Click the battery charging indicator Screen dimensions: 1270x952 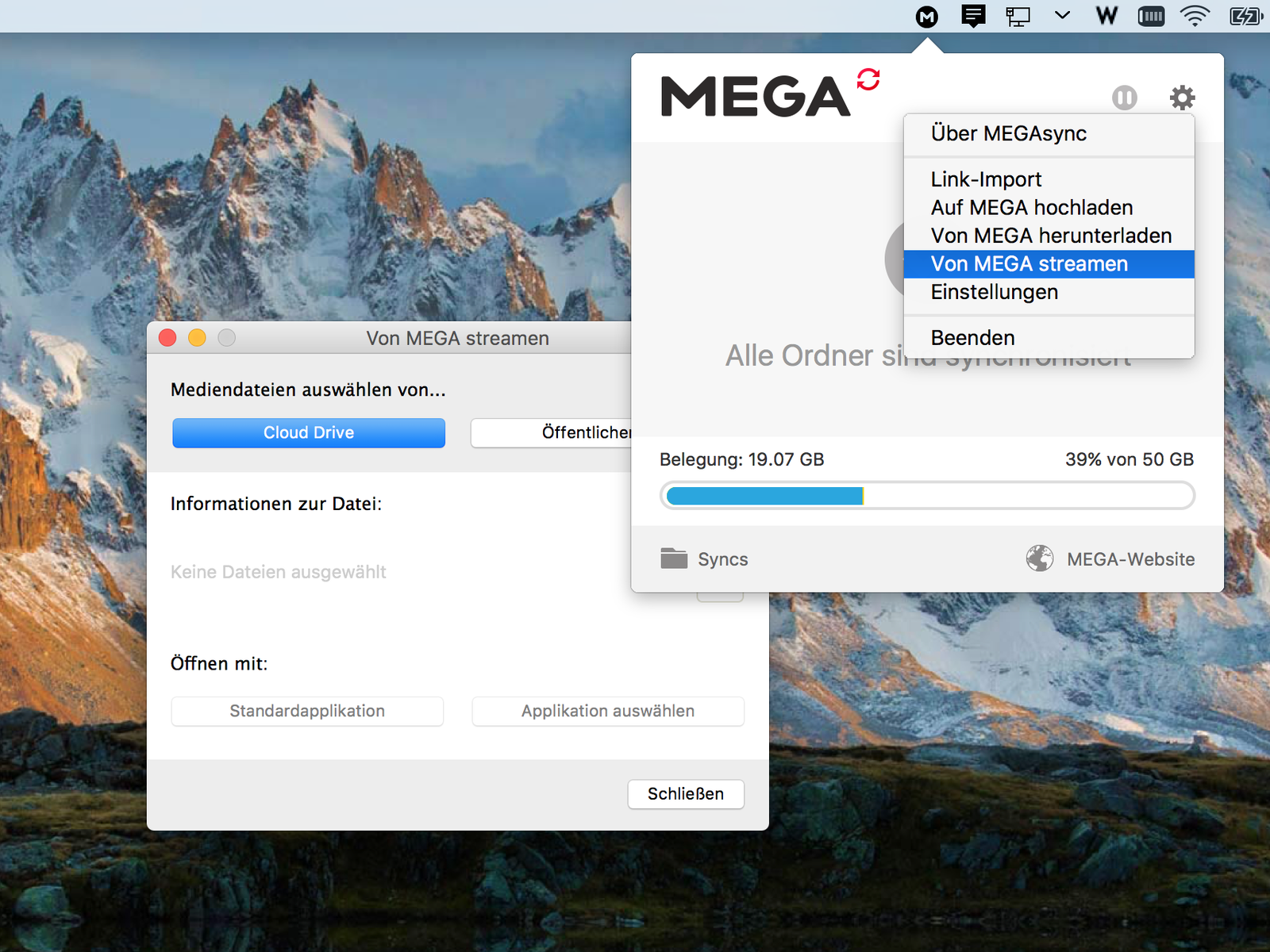click(x=1245, y=17)
